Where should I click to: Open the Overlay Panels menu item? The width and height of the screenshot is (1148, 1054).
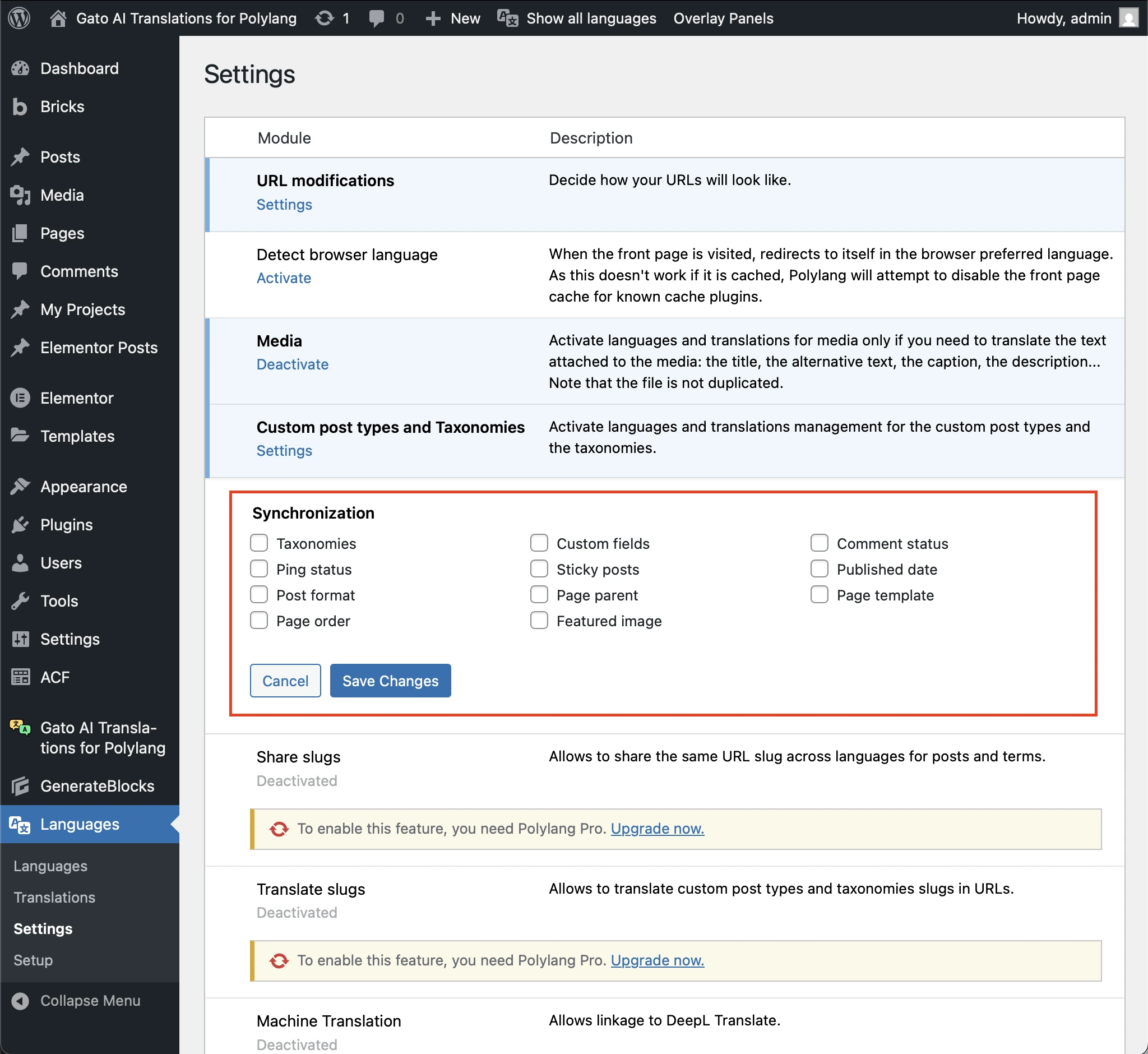pos(723,18)
